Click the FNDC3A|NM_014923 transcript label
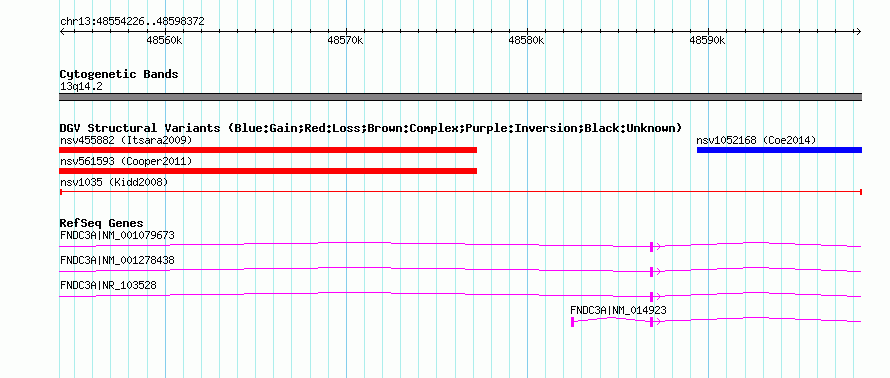This screenshot has height=378, width=890. [x=618, y=310]
